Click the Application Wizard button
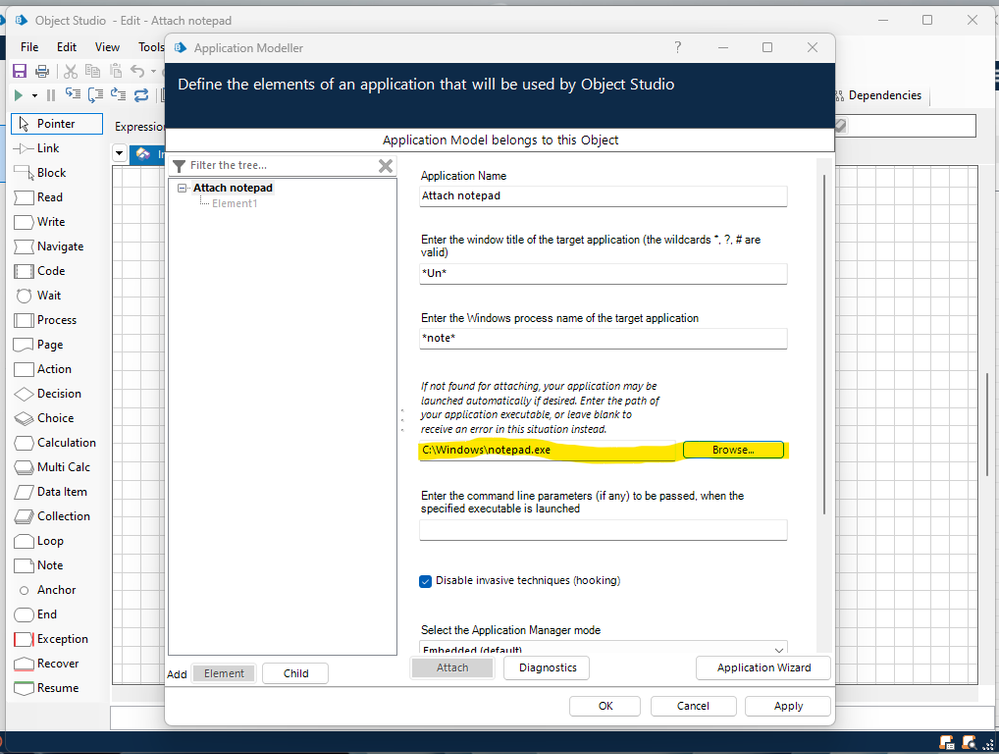This screenshot has height=754, width=999. coord(763,668)
